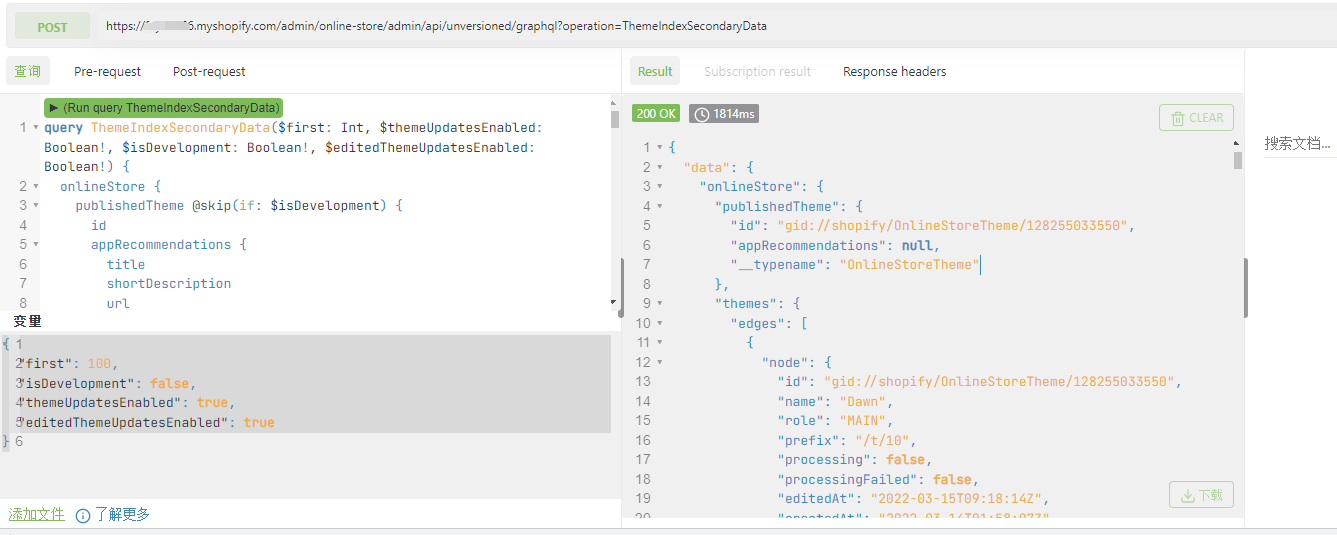Open the POST method selector
The width and height of the screenshot is (1337, 535).
click(52, 27)
